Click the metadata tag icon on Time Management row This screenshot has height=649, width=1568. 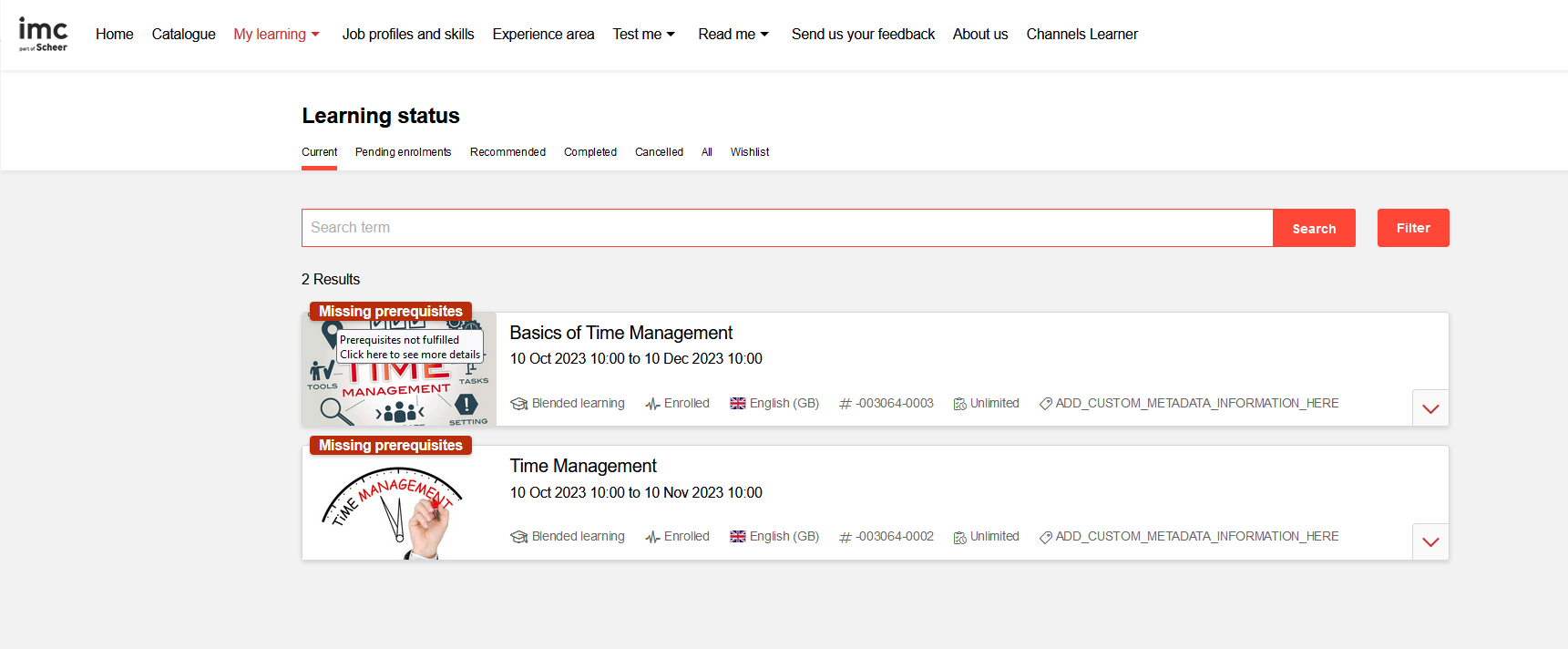click(x=1045, y=537)
